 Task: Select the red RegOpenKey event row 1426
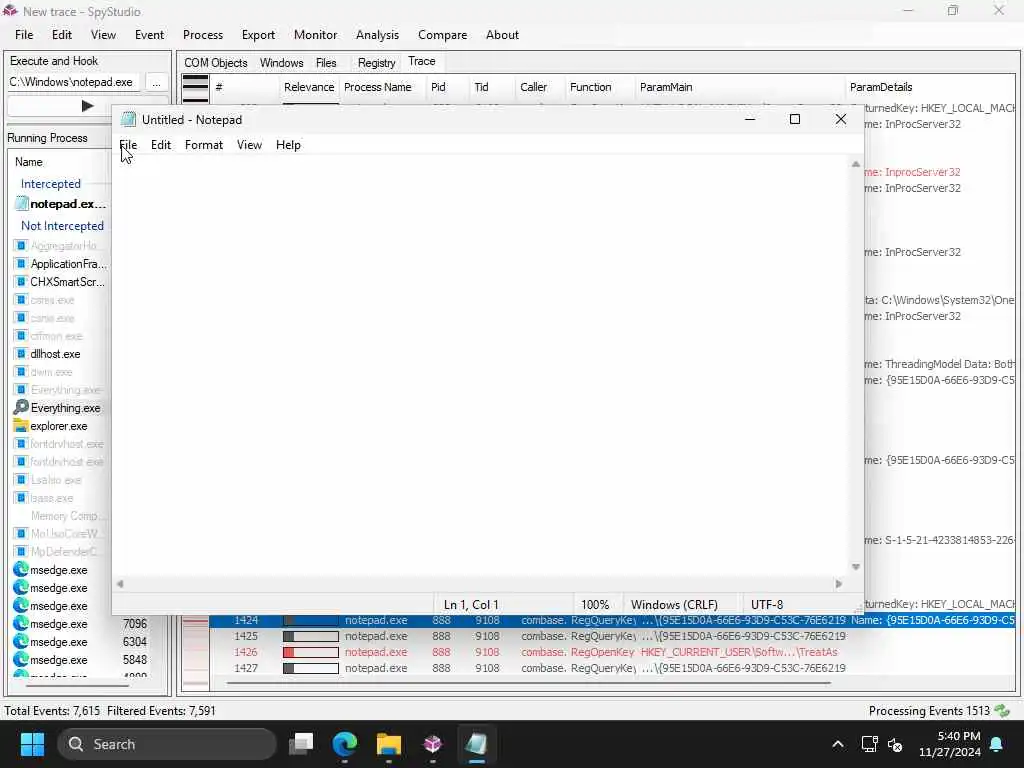click(612, 652)
